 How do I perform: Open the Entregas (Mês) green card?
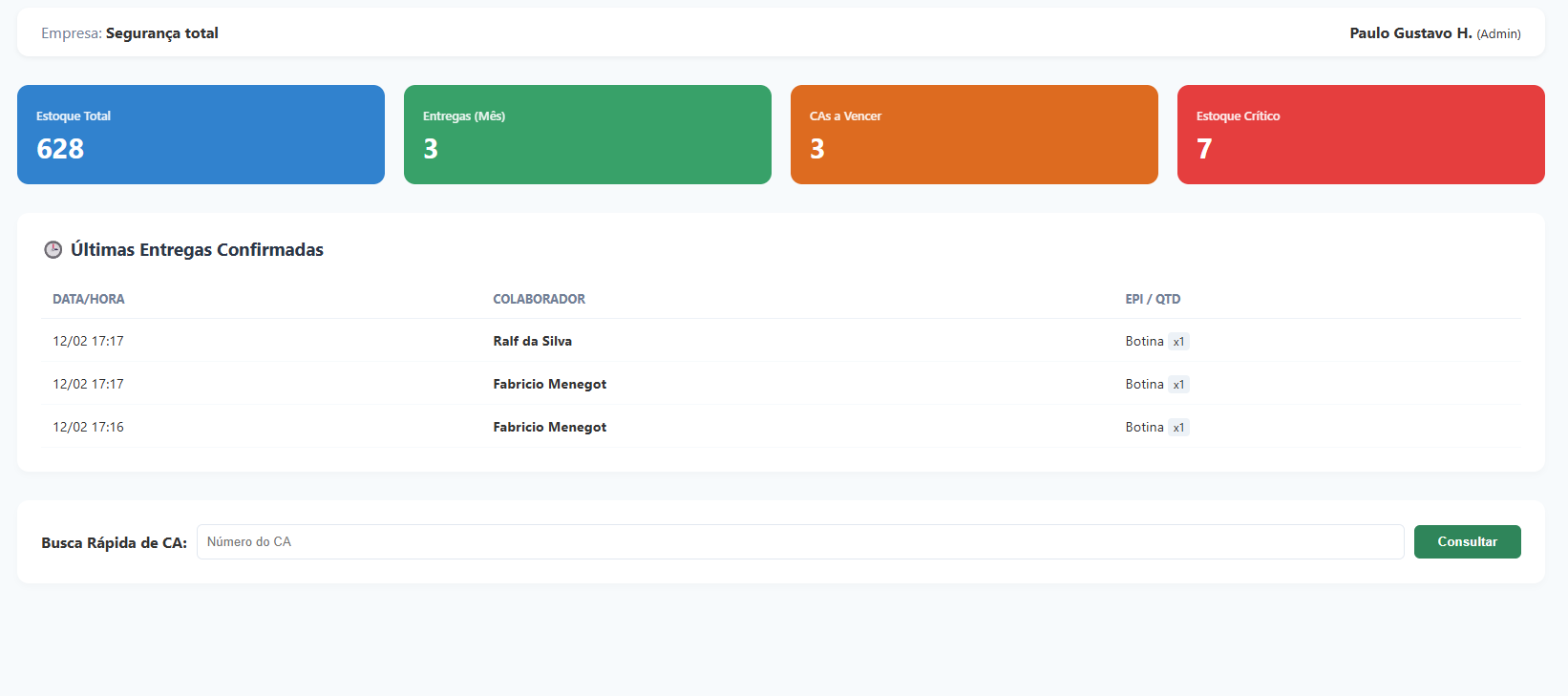click(587, 135)
